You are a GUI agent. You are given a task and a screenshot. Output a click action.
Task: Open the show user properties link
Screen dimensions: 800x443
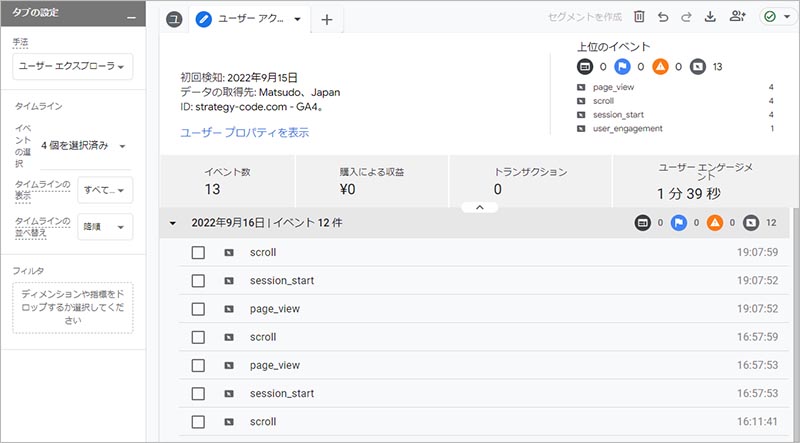pyautogui.click(x=244, y=132)
